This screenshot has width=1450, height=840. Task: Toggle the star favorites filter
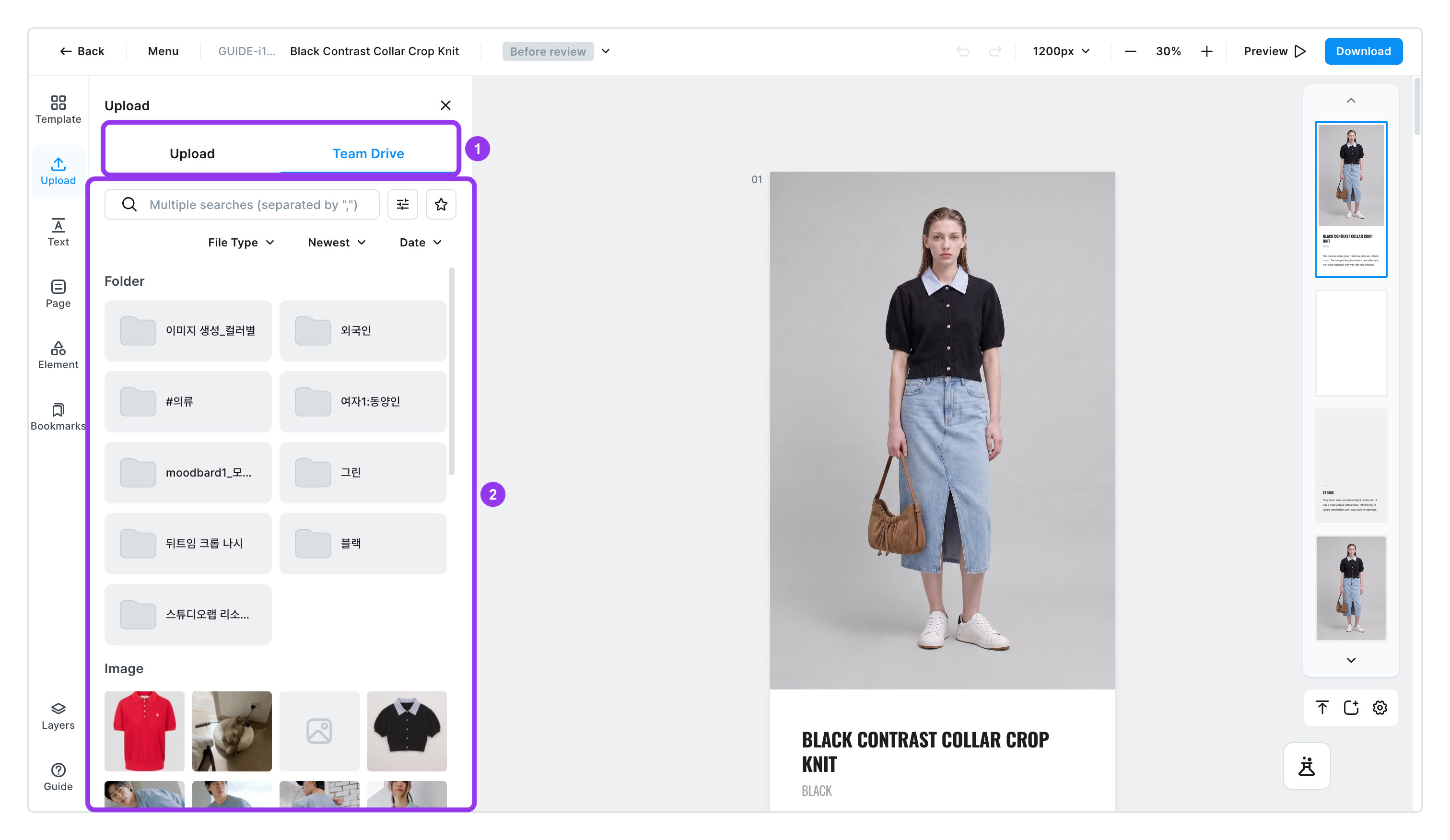441,204
